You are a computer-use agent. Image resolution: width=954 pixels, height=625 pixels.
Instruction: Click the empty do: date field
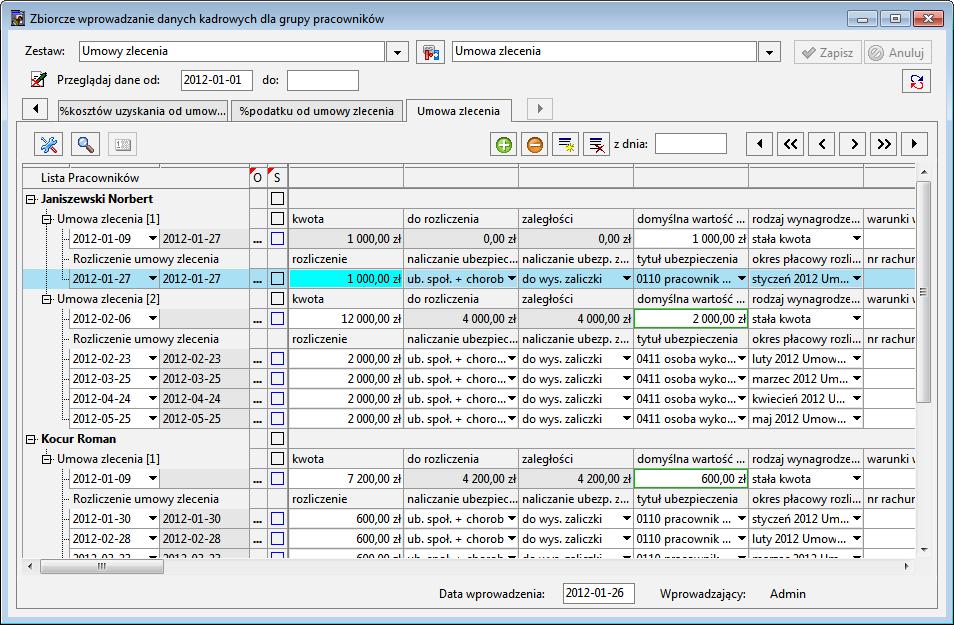click(x=322, y=80)
